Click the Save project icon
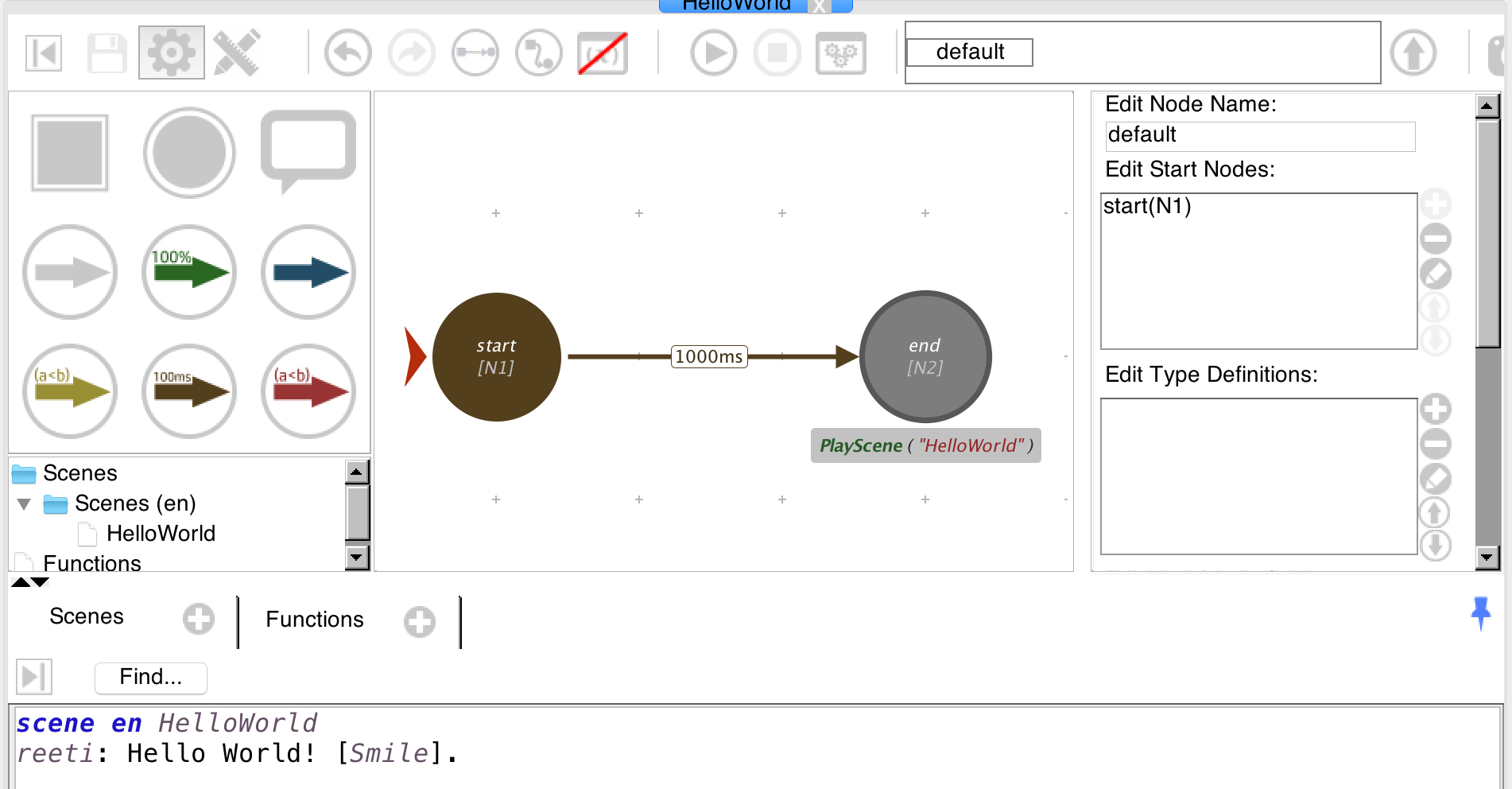This screenshot has height=789, width=1512. 107,53
